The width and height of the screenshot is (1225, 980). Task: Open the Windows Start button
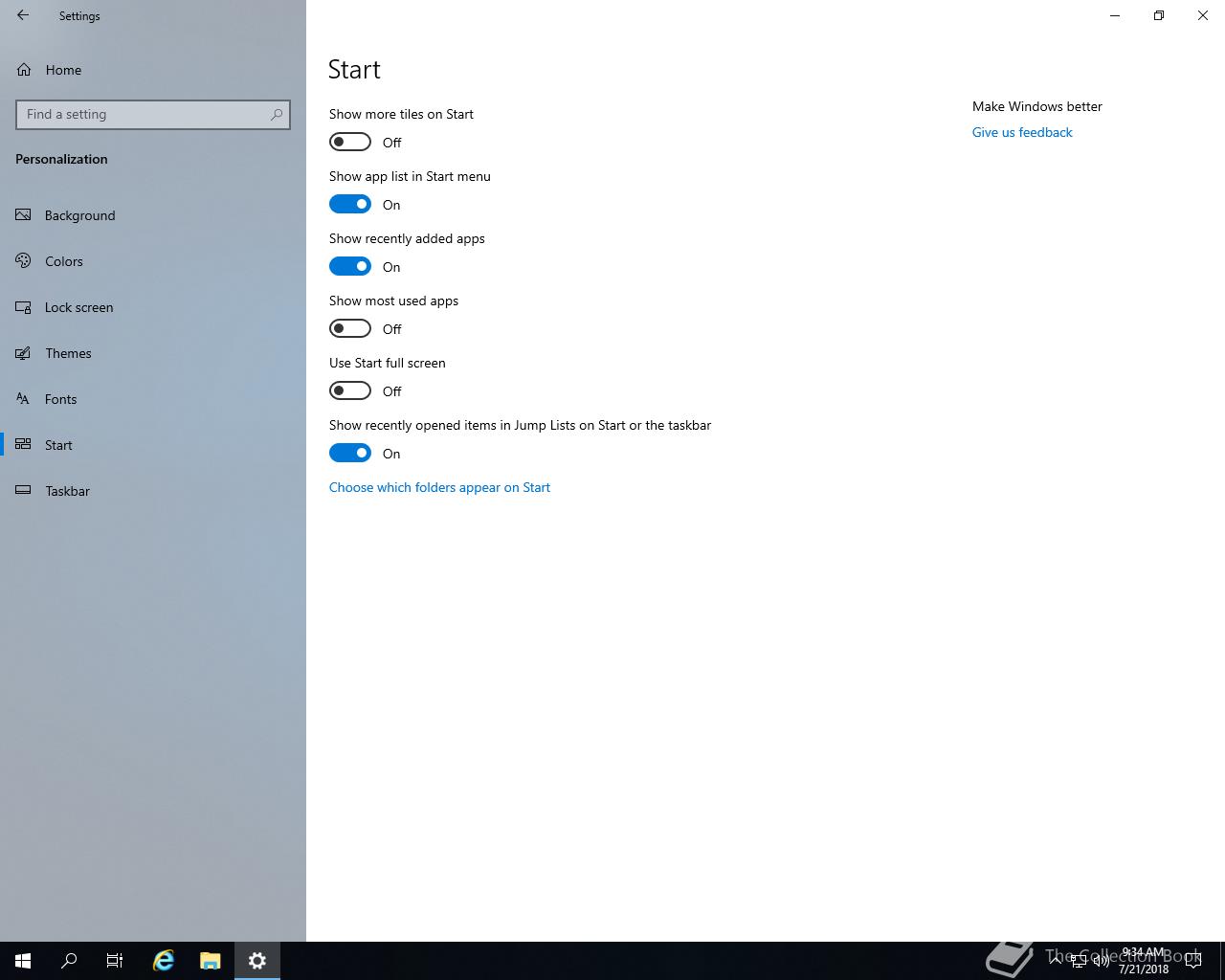click(23, 961)
